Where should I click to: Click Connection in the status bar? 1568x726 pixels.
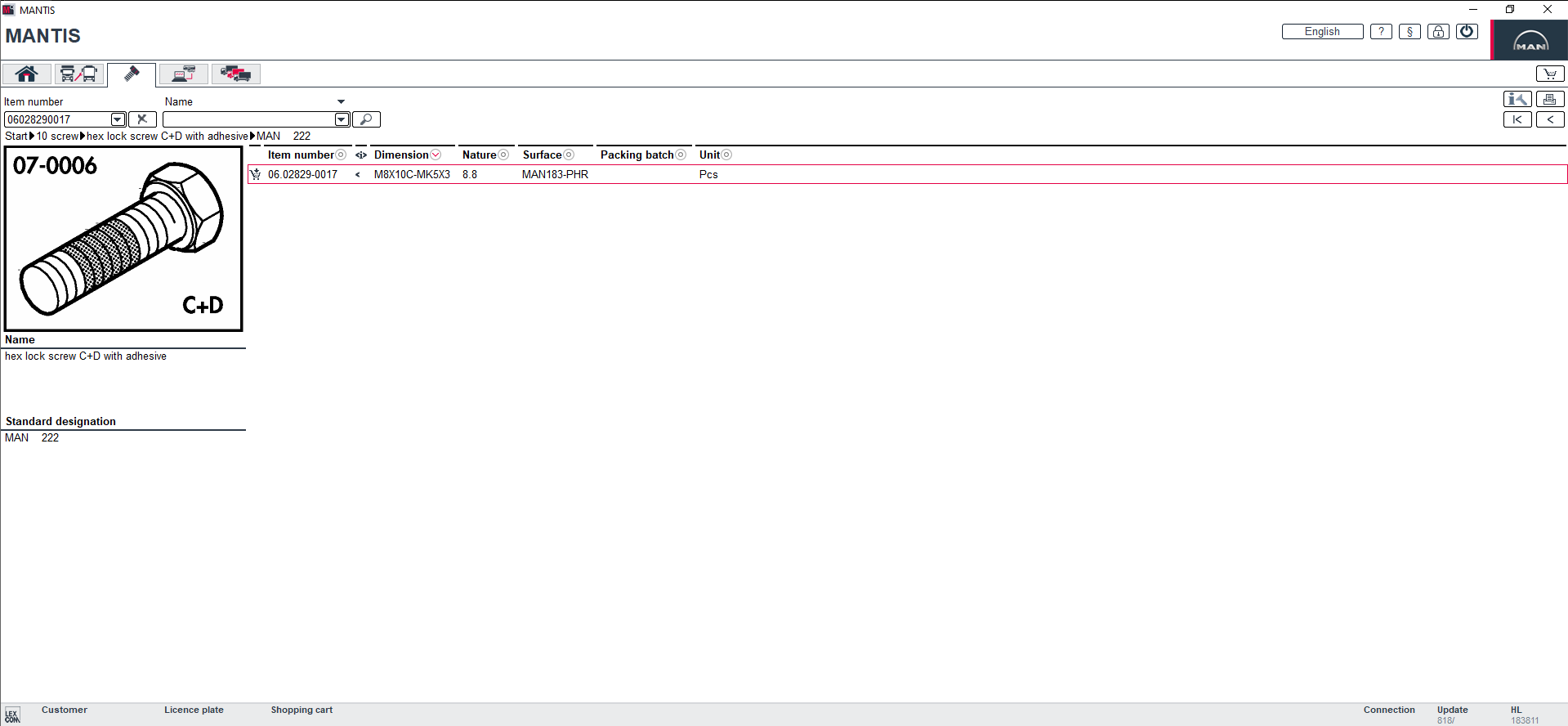[1389, 710]
